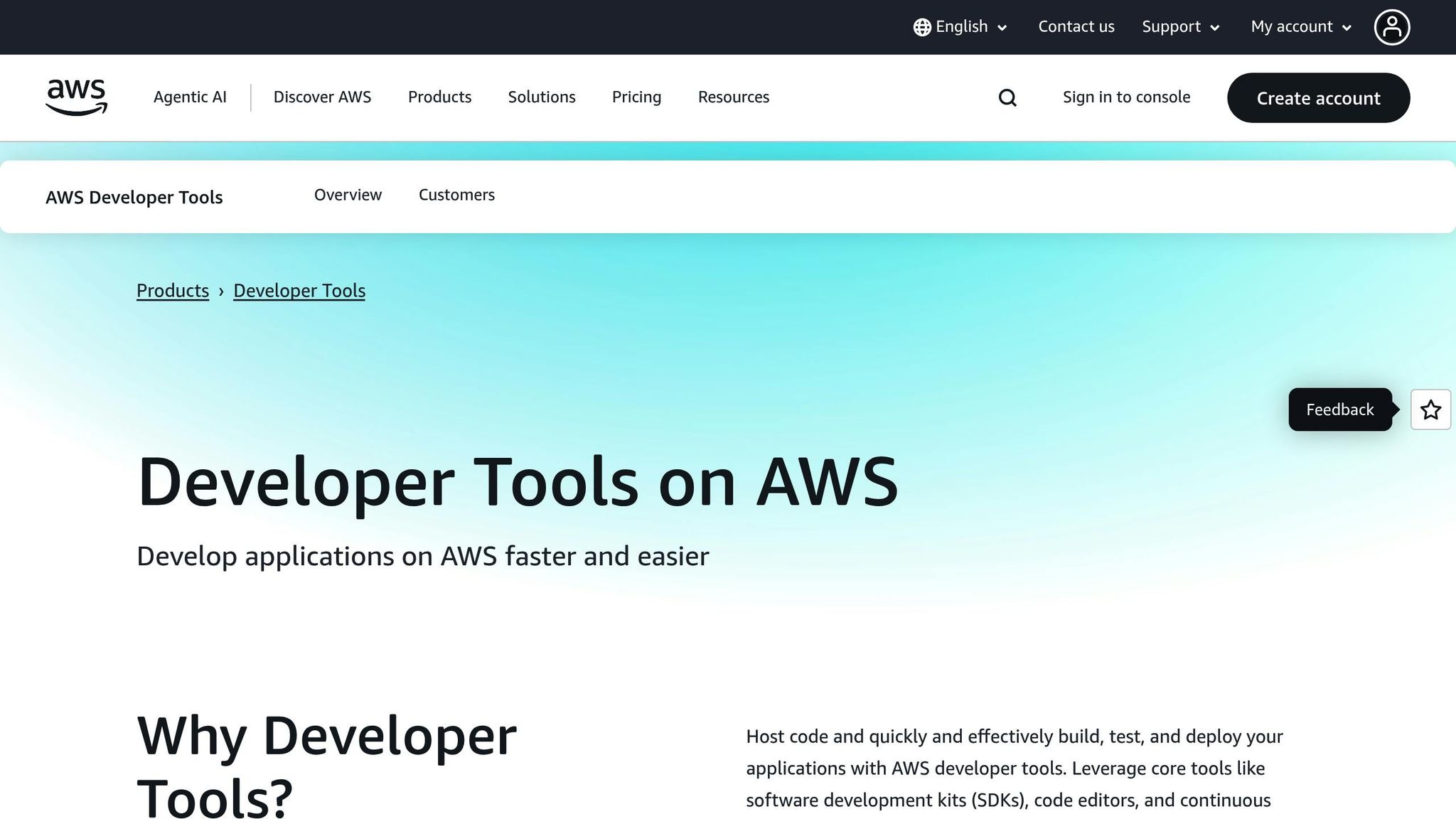Image resolution: width=1456 pixels, height=819 pixels.
Task: Expand the English language dropdown
Action: 960,27
